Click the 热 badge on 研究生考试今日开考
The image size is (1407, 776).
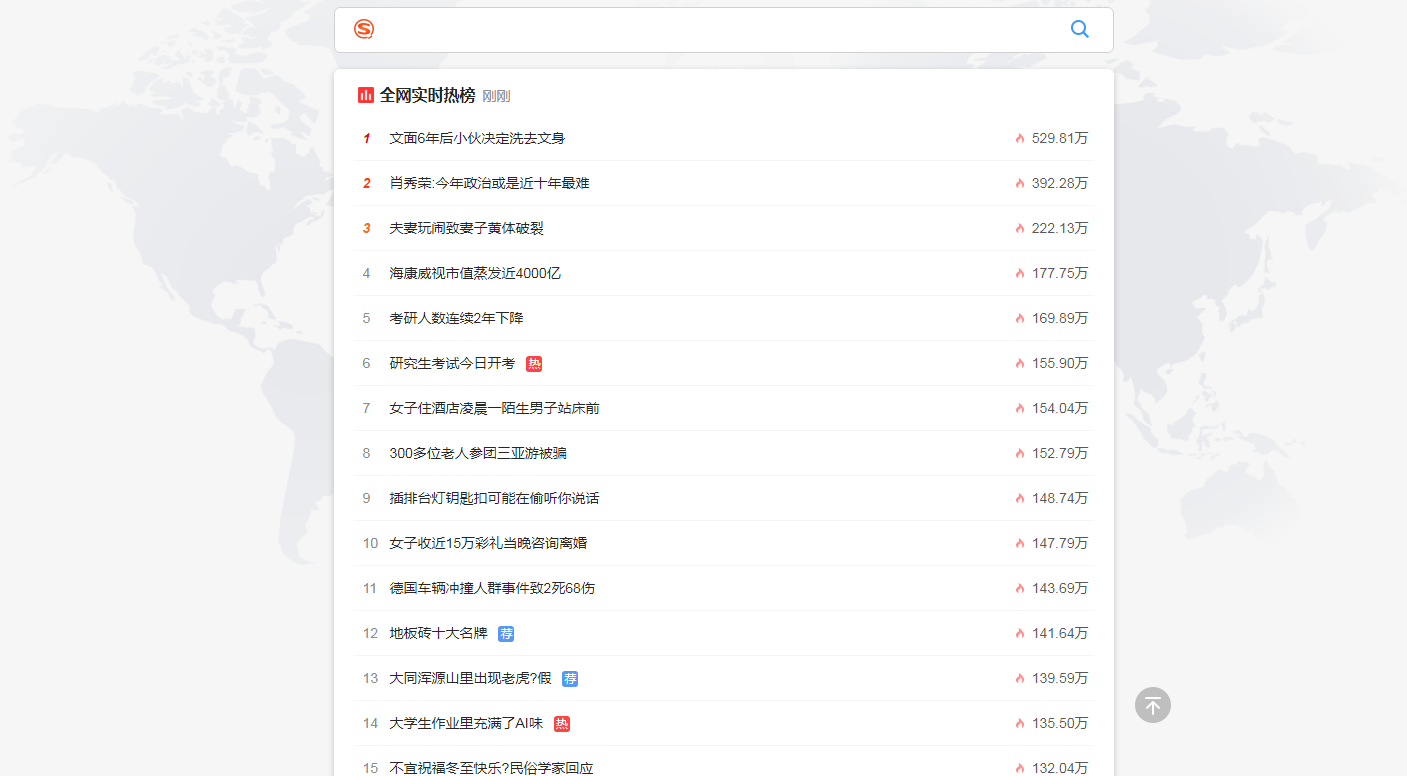(x=535, y=363)
